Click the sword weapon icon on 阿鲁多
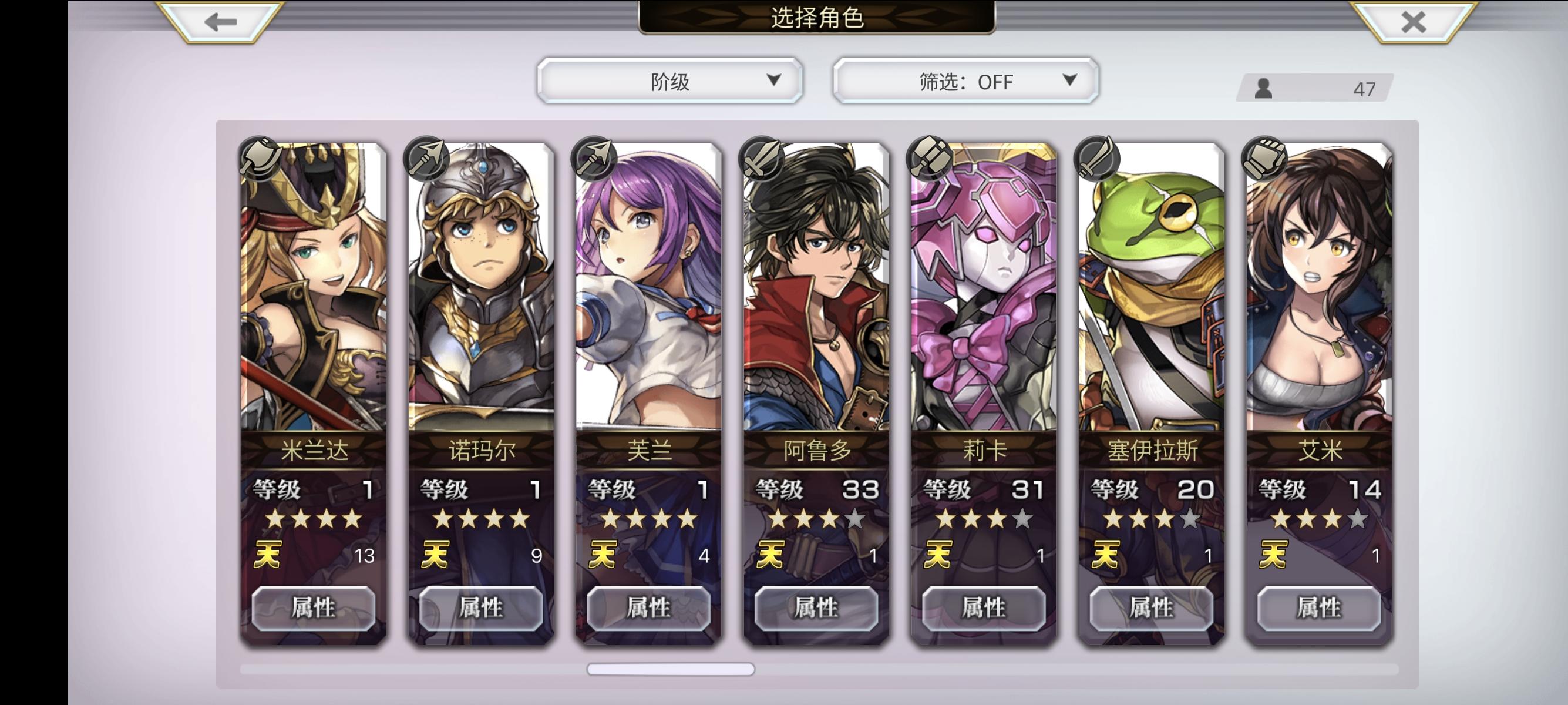This screenshot has height=705, width=1568. [x=762, y=159]
